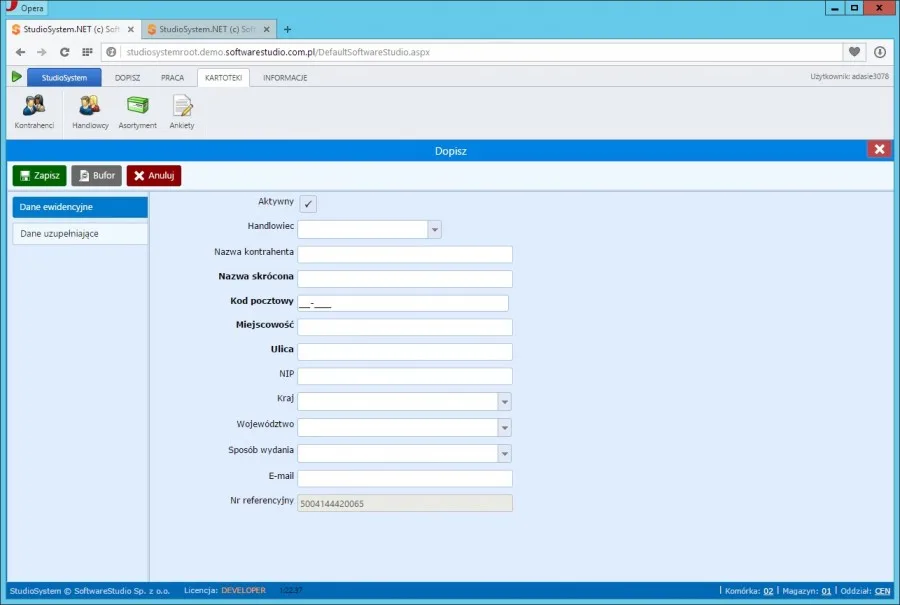Open the Kontrahenci card file

click(x=34, y=112)
